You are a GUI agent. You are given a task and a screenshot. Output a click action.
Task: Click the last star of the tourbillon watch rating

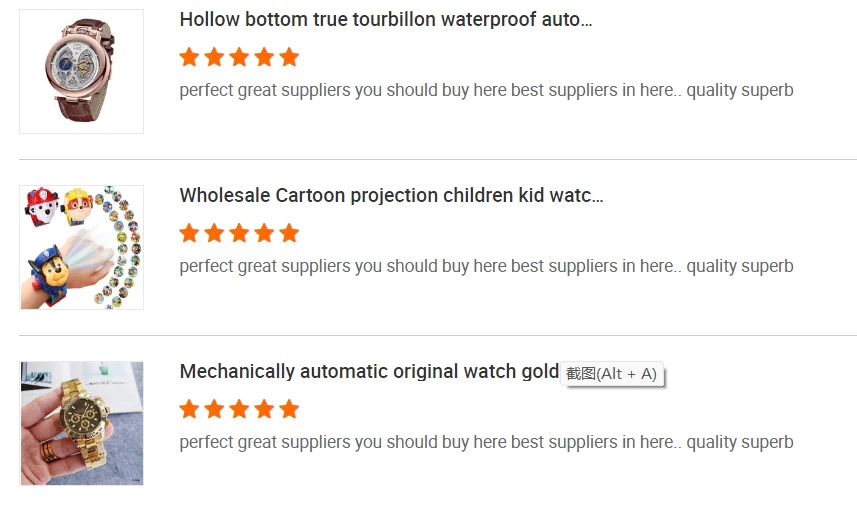click(289, 57)
